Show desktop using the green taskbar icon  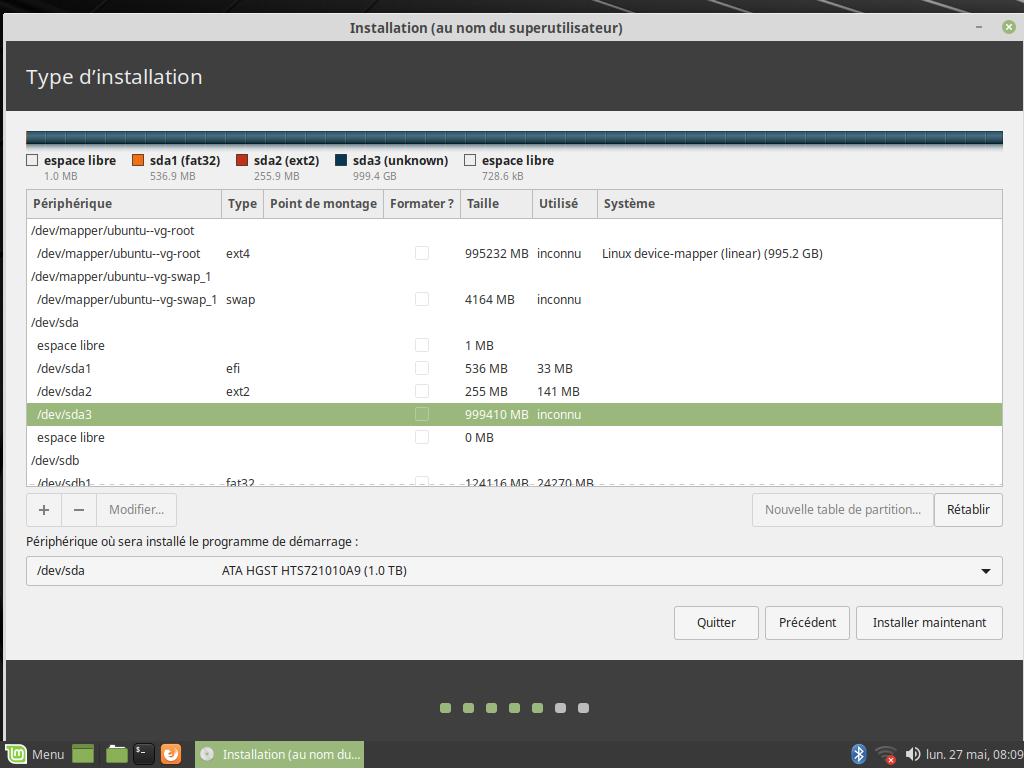83,754
